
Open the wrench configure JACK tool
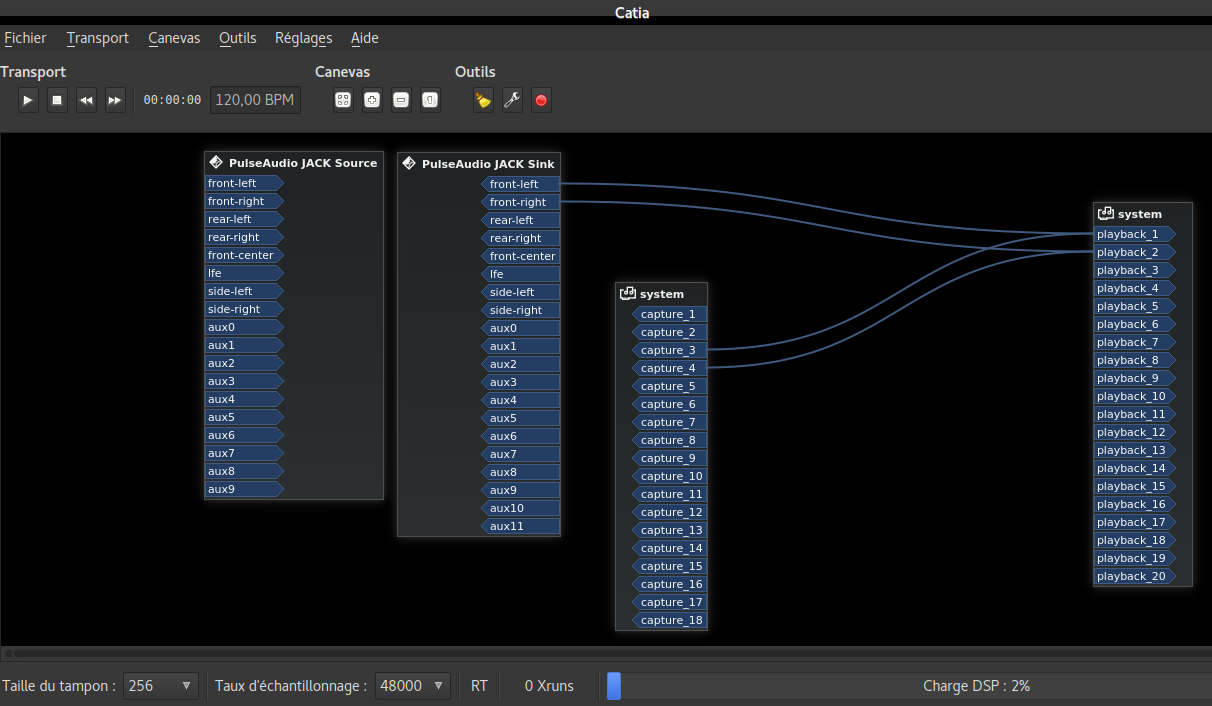(x=512, y=100)
